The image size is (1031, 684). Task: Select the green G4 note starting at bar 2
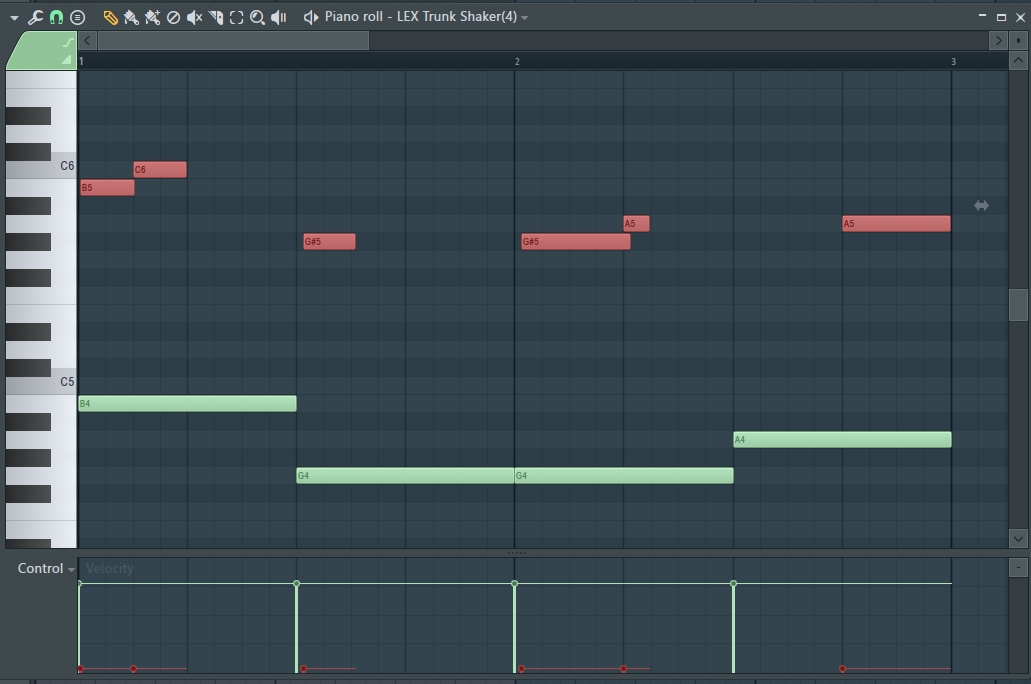623,476
